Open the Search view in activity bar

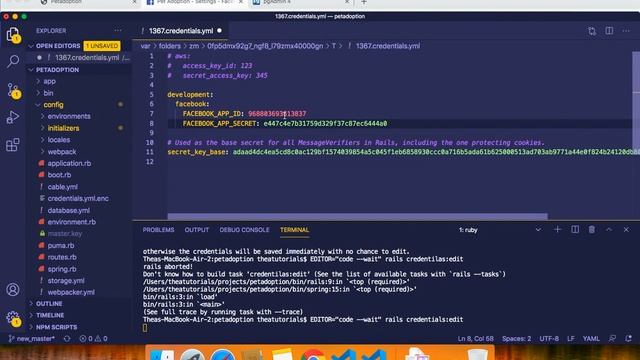[x=13, y=61]
